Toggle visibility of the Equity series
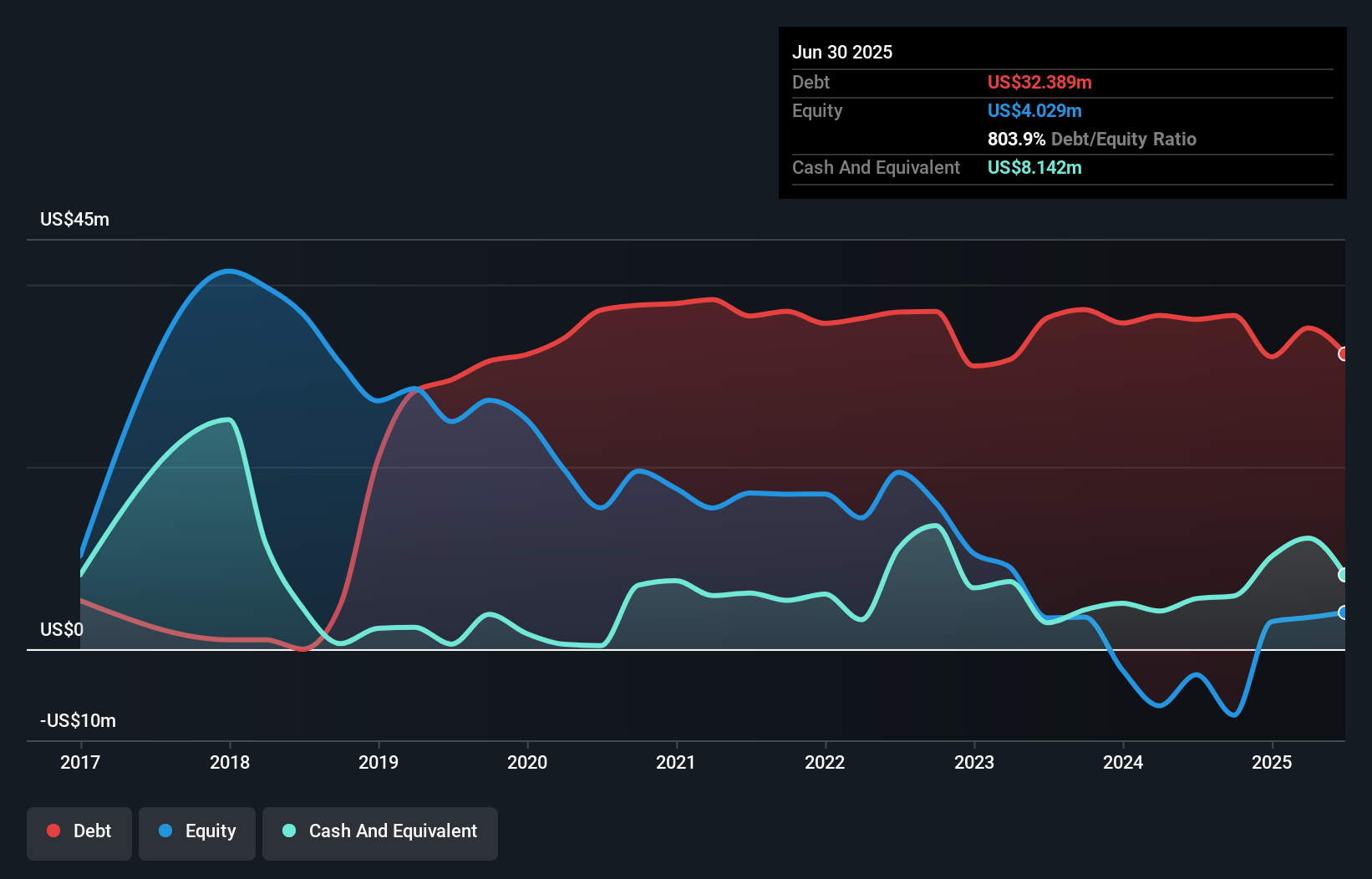The width and height of the screenshot is (1372, 879). pyautogui.click(x=196, y=831)
